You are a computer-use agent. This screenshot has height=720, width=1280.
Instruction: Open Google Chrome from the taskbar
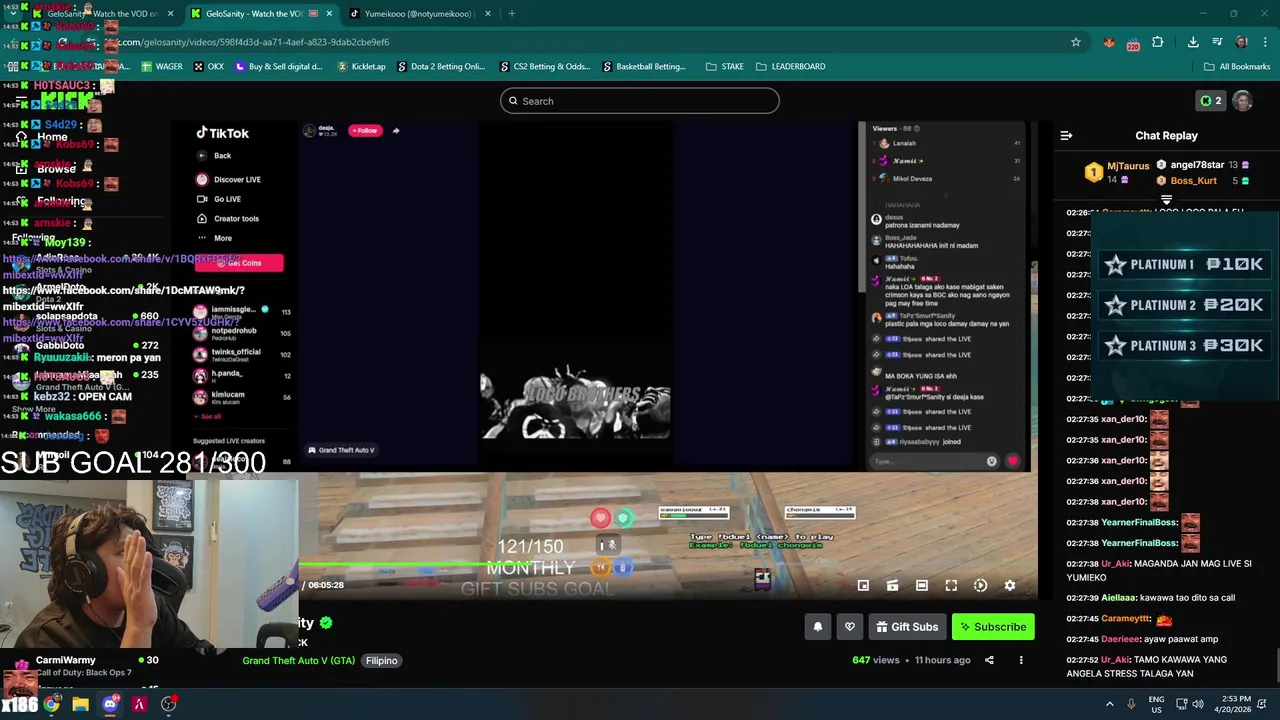pos(51,704)
